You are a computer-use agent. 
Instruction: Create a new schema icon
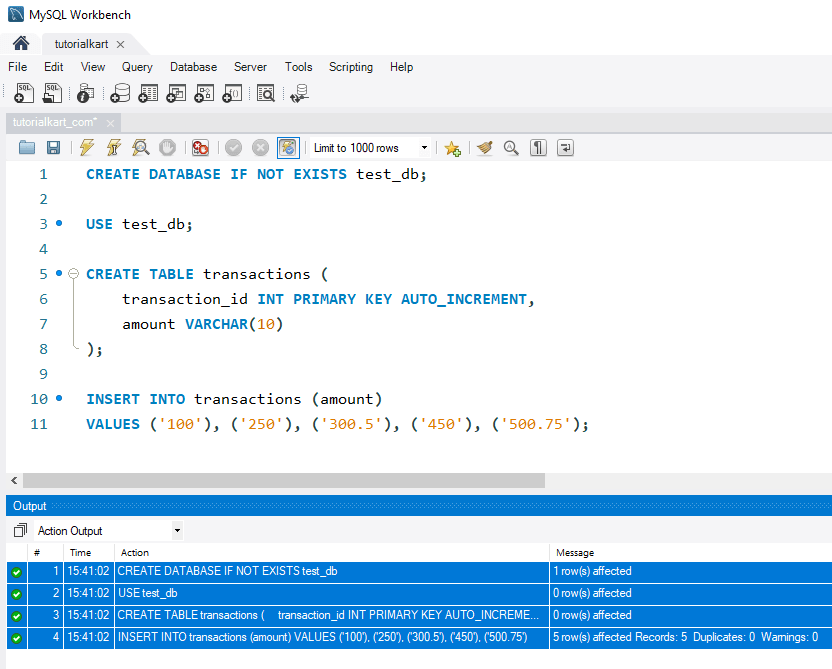pos(120,93)
